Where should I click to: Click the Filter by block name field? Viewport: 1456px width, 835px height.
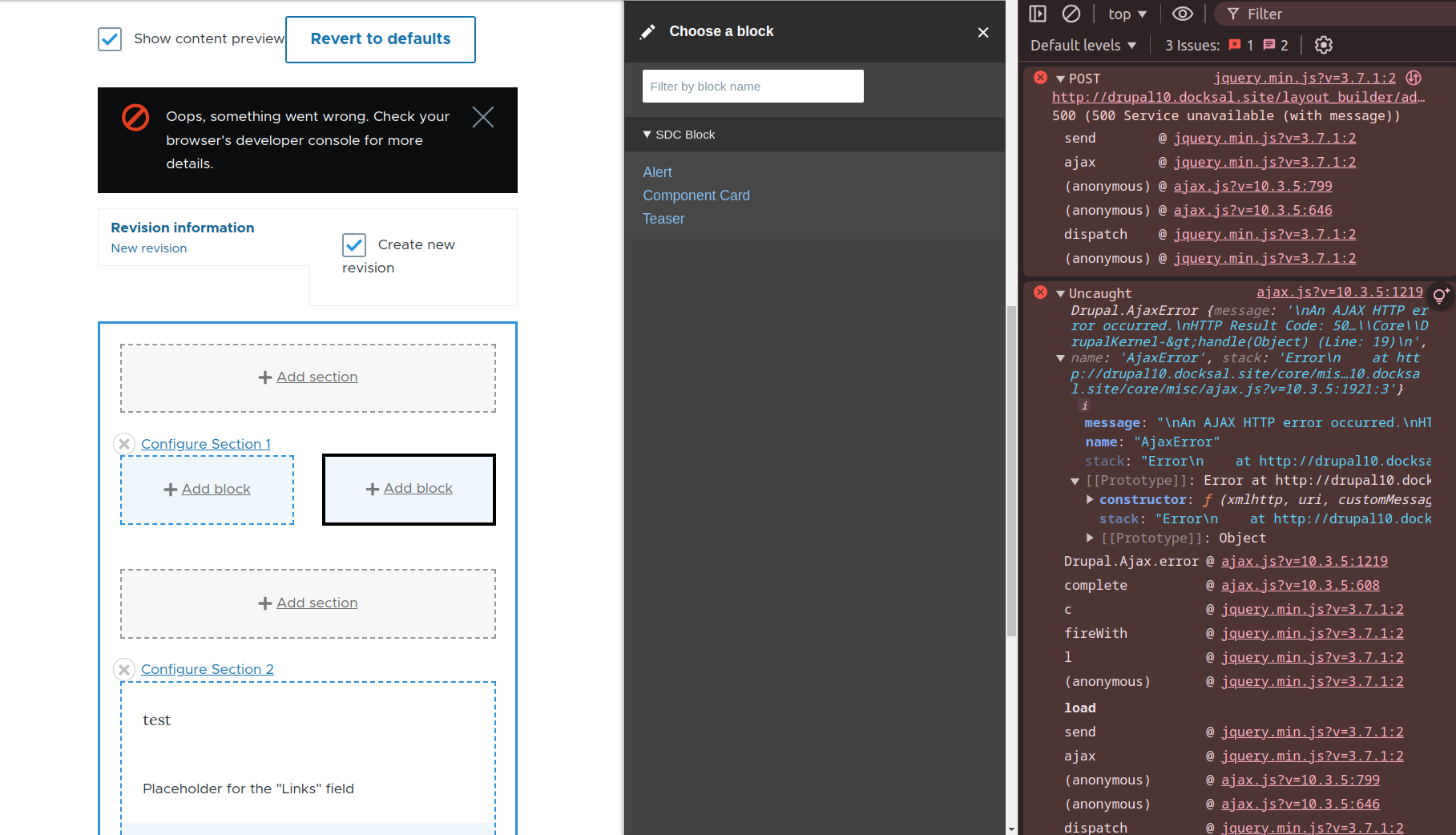[752, 86]
